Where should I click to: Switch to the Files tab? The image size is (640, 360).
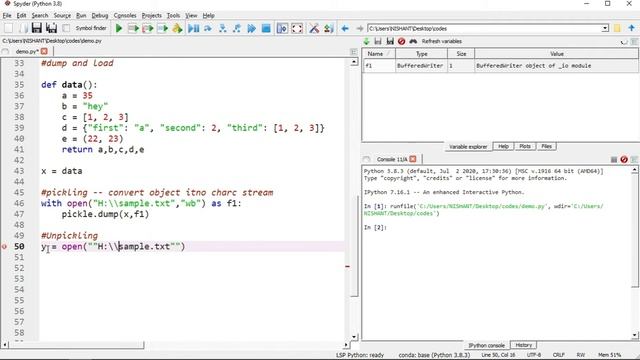pyautogui.click(x=547, y=146)
